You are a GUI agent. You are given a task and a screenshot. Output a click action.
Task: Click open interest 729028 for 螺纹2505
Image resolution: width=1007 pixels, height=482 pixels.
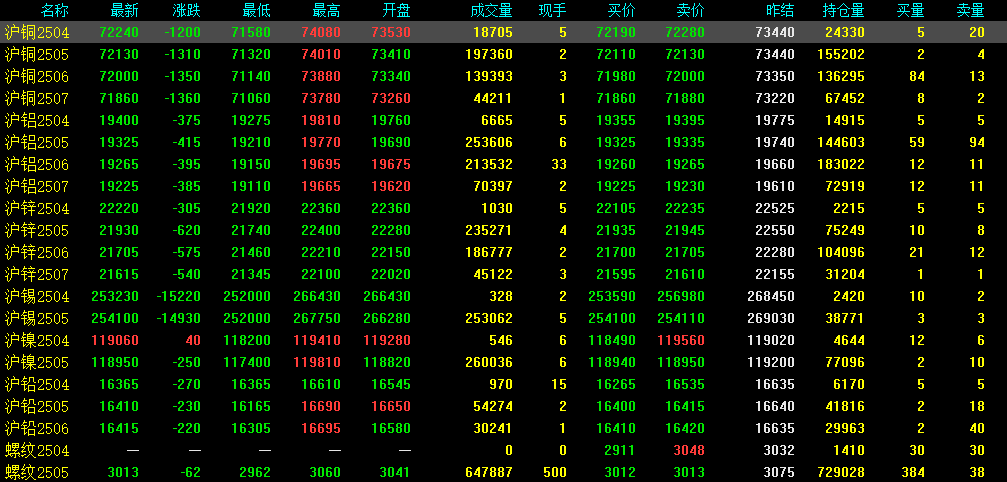(x=841, y=473)
